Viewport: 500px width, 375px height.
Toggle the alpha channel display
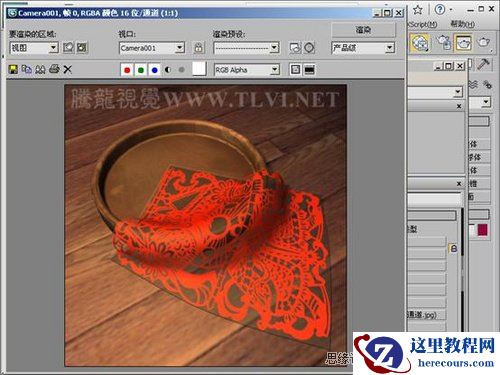(168, 70)
